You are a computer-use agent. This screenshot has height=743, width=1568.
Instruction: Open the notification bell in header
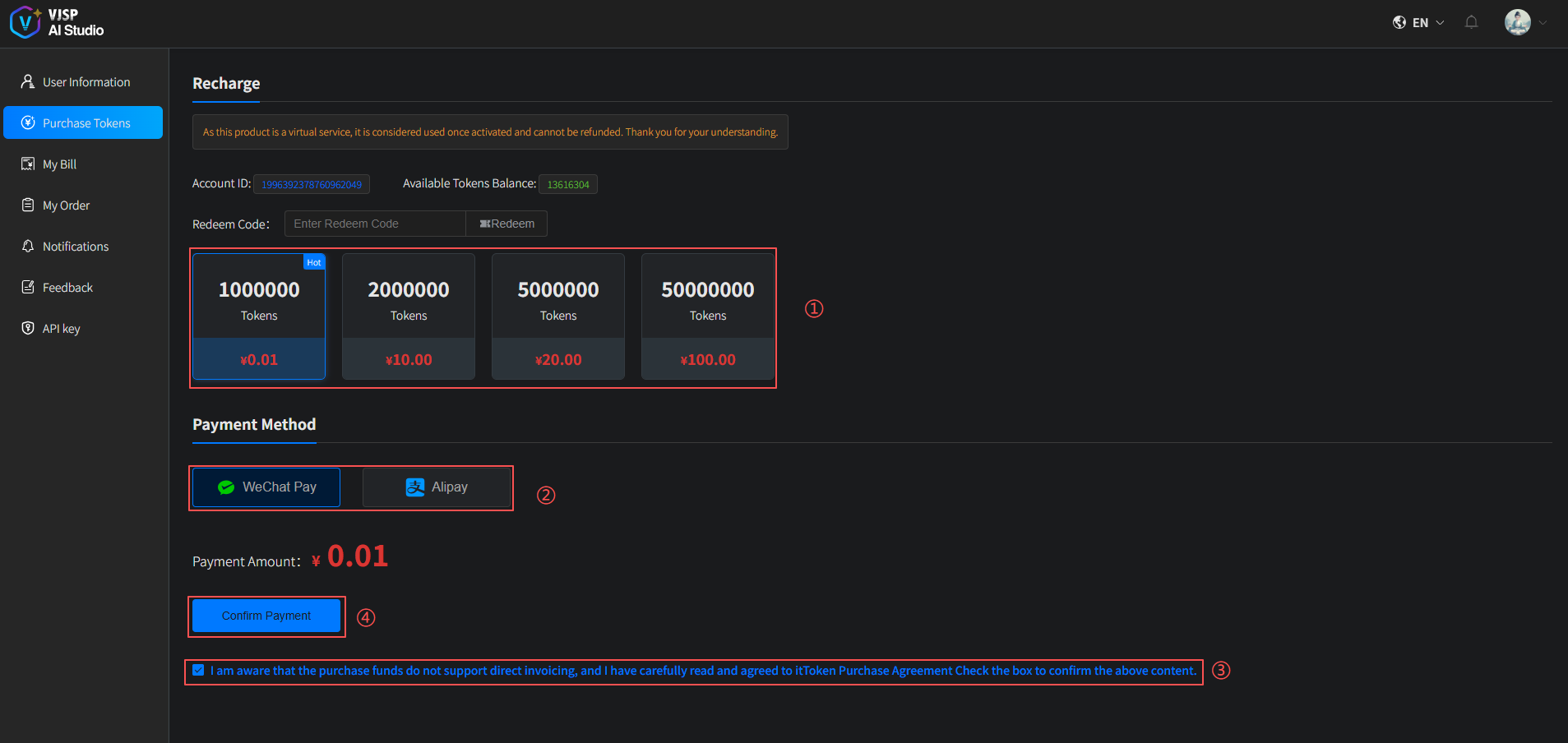1471,22
